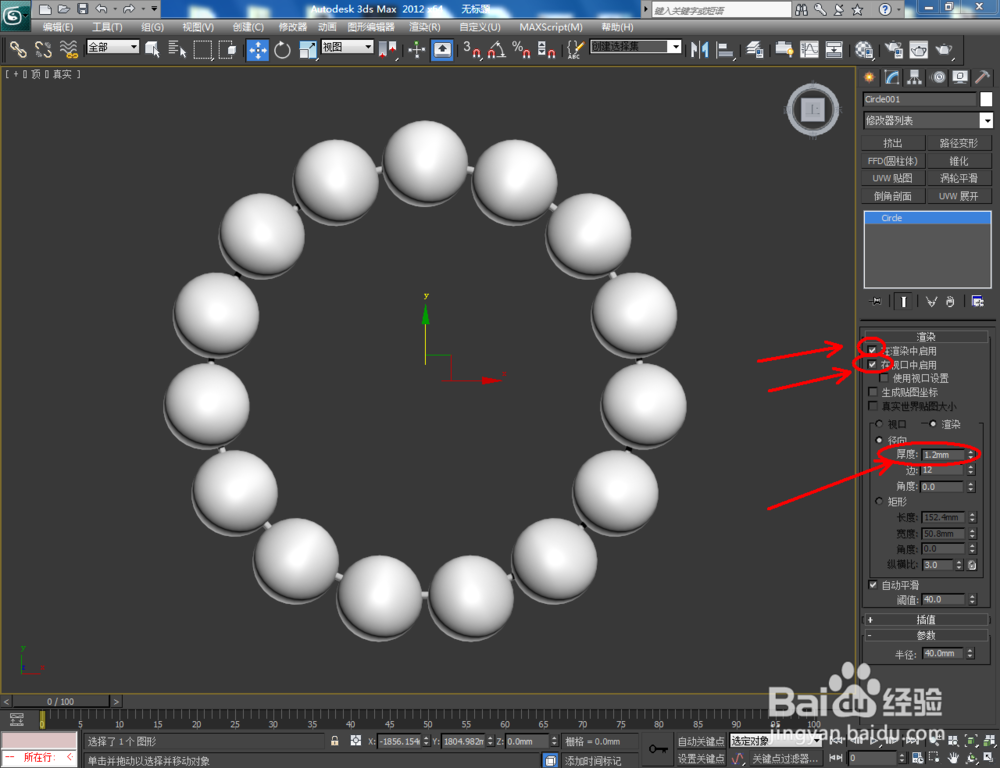Viewport: 1000px width, 768px height.
Task: Select the Select and Move tool
Action: [258, 49]
